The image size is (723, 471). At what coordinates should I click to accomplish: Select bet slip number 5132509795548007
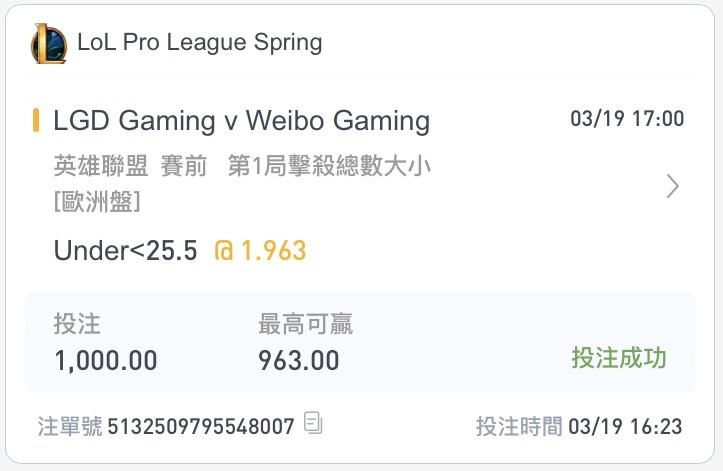(201, 426)
